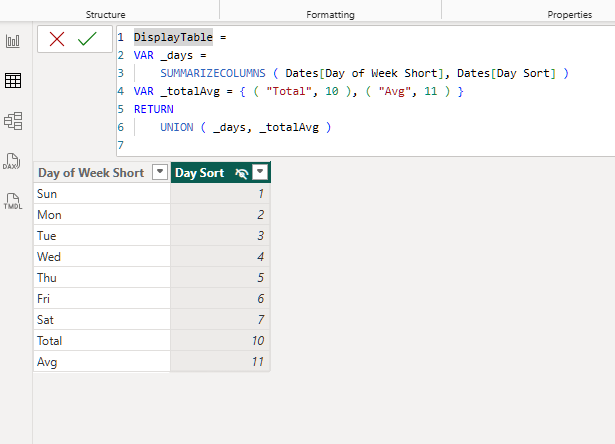Select the Thu cell
615x444 pixels.
click(102, 278)
